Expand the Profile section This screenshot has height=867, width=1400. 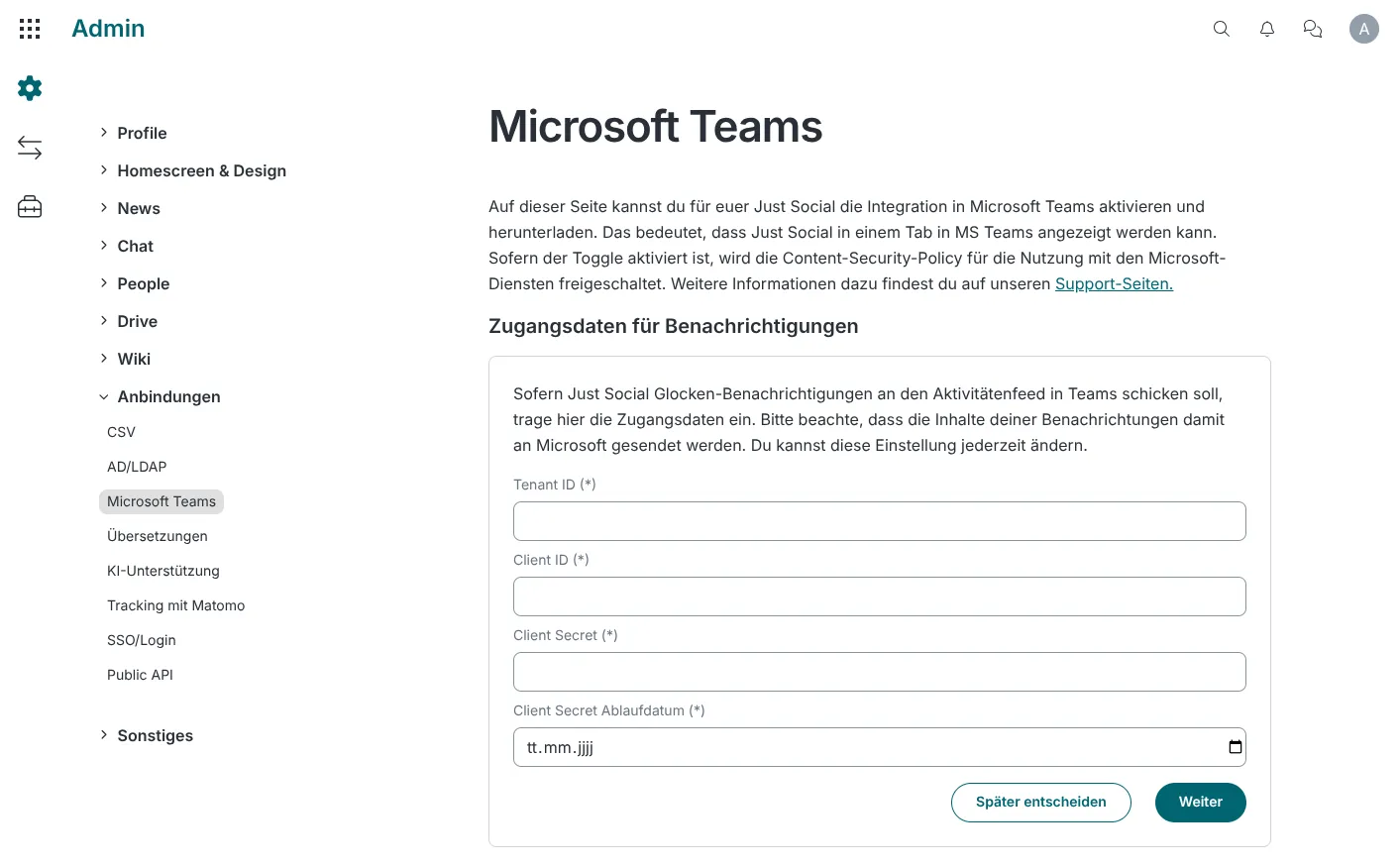coord(133,133)
